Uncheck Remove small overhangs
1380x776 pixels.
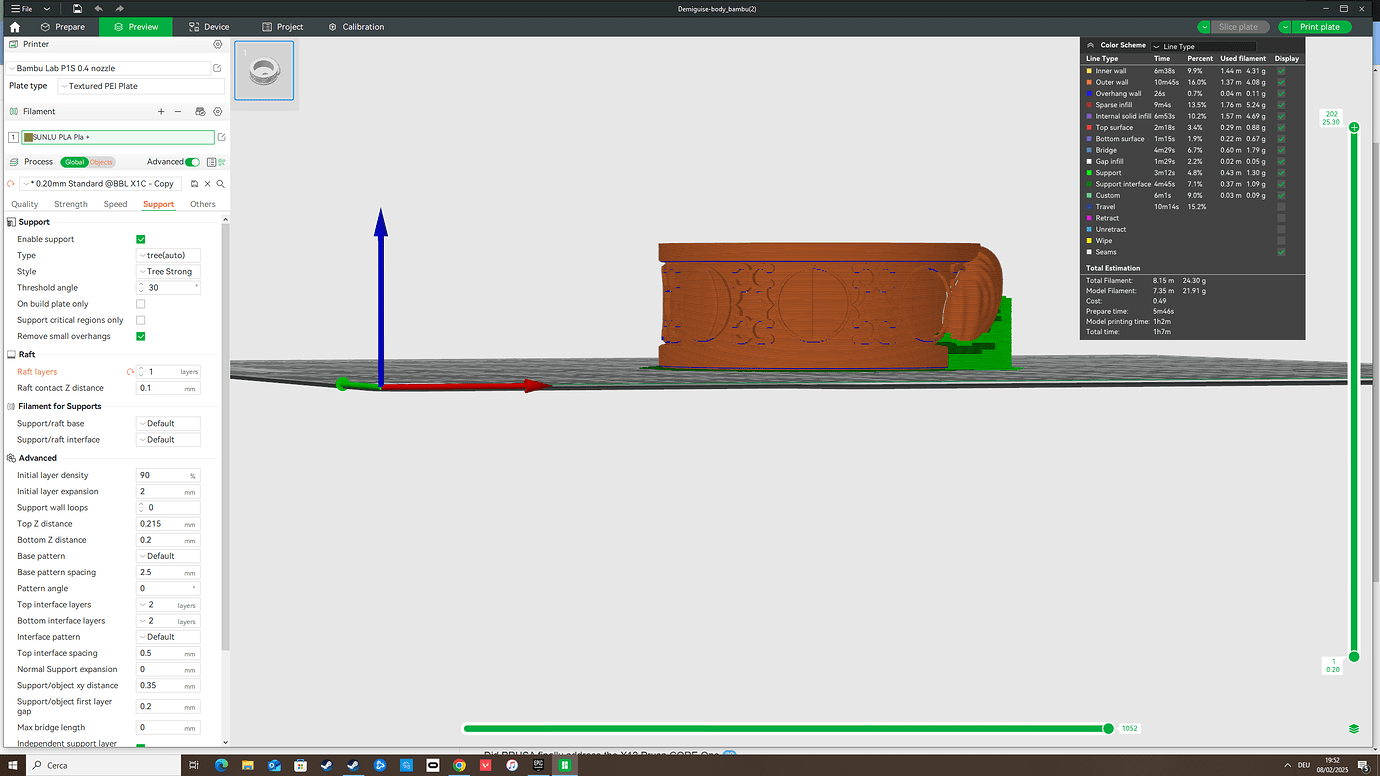(x=141, y=336)
